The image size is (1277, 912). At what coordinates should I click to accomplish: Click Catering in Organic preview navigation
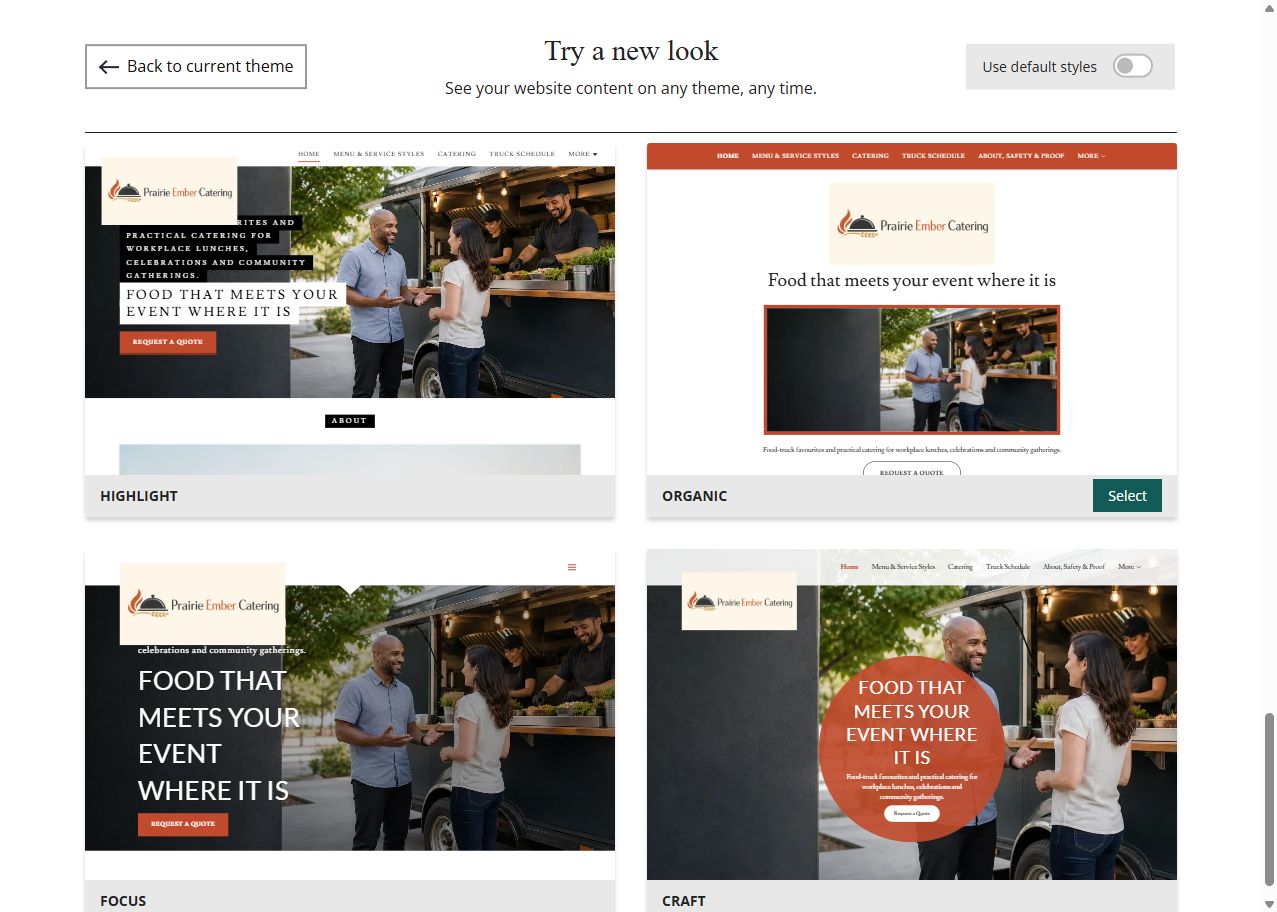point(870,156)
